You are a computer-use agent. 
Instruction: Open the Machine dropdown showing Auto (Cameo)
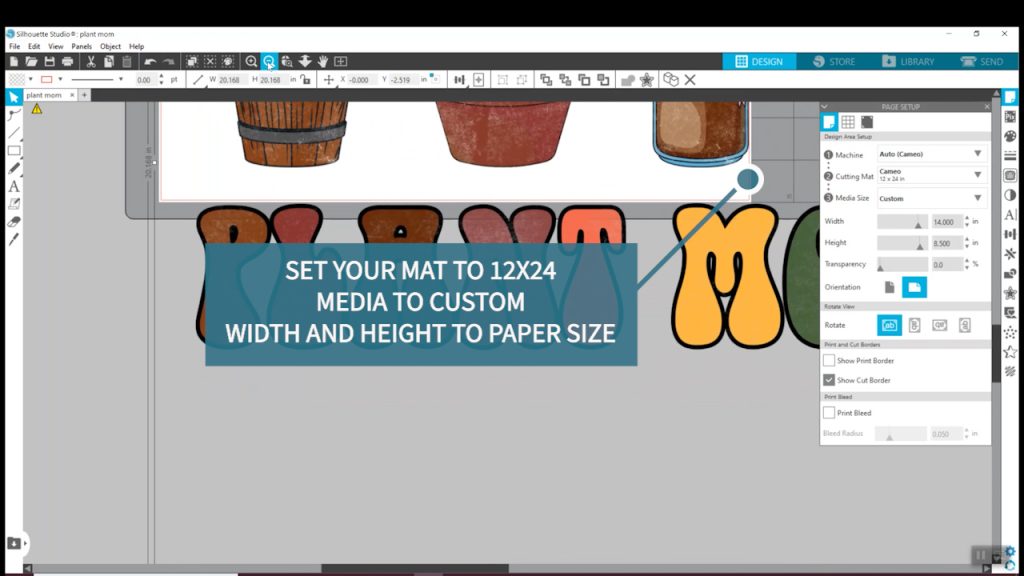click(931, 154)
